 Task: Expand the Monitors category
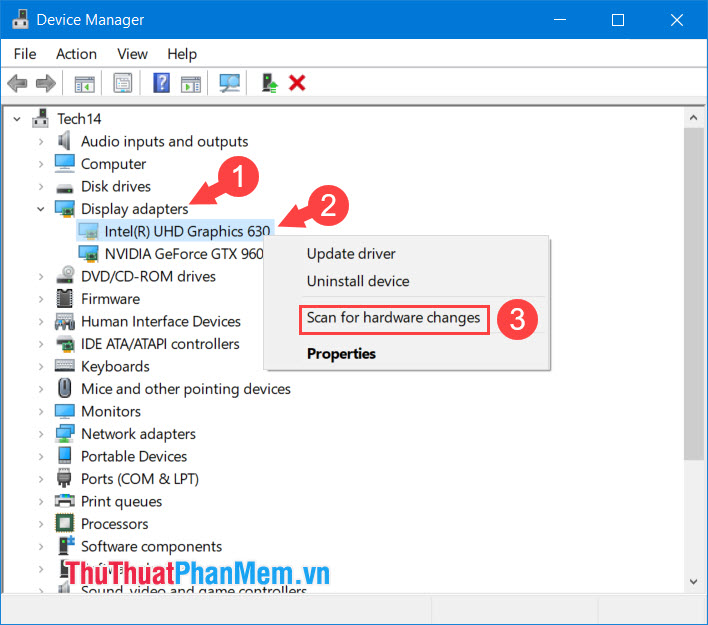[41, 411]
